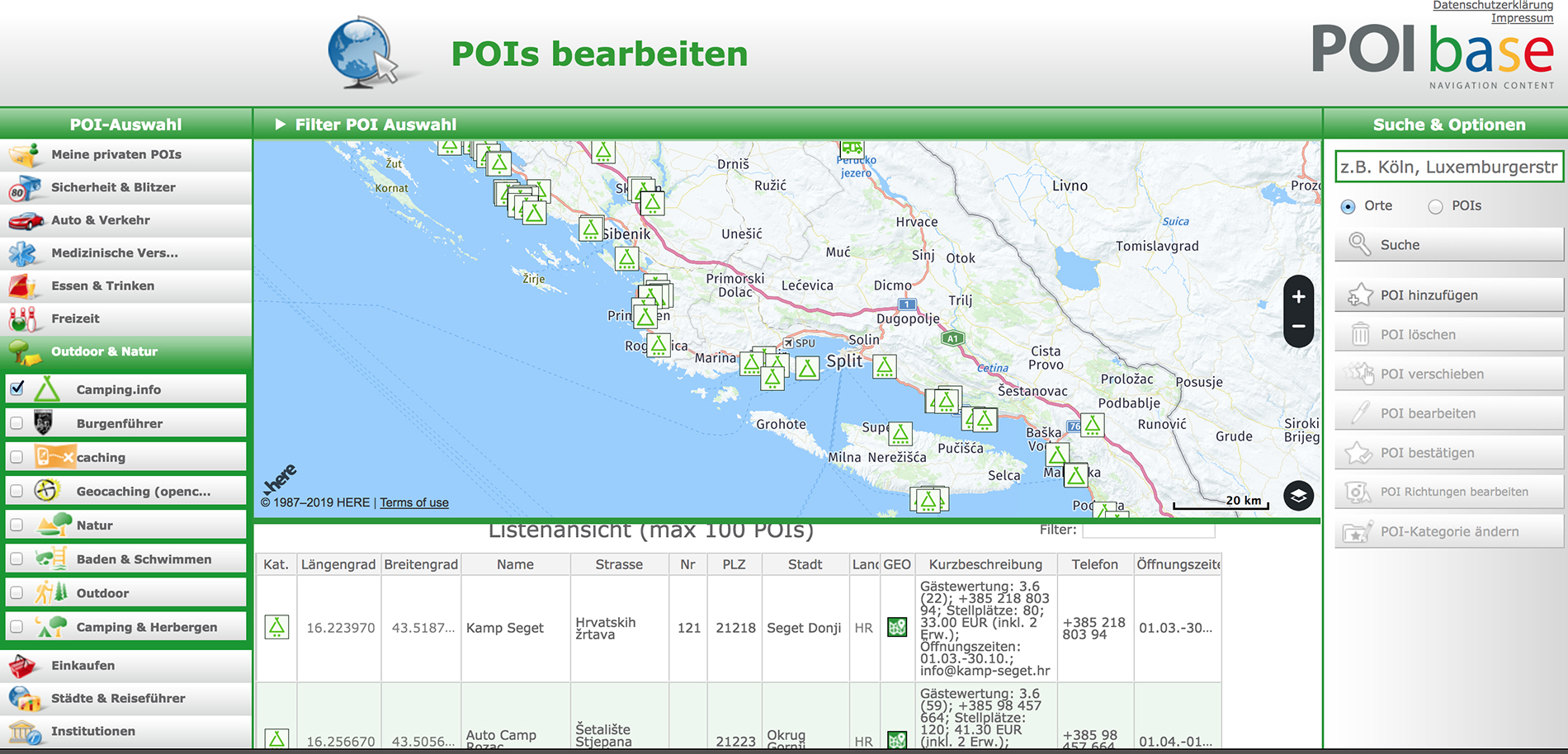Viewport: 1568px width, 754px height.
Task: Click the GEO map icon for Kamp Seget
Action: pos(897,628)
